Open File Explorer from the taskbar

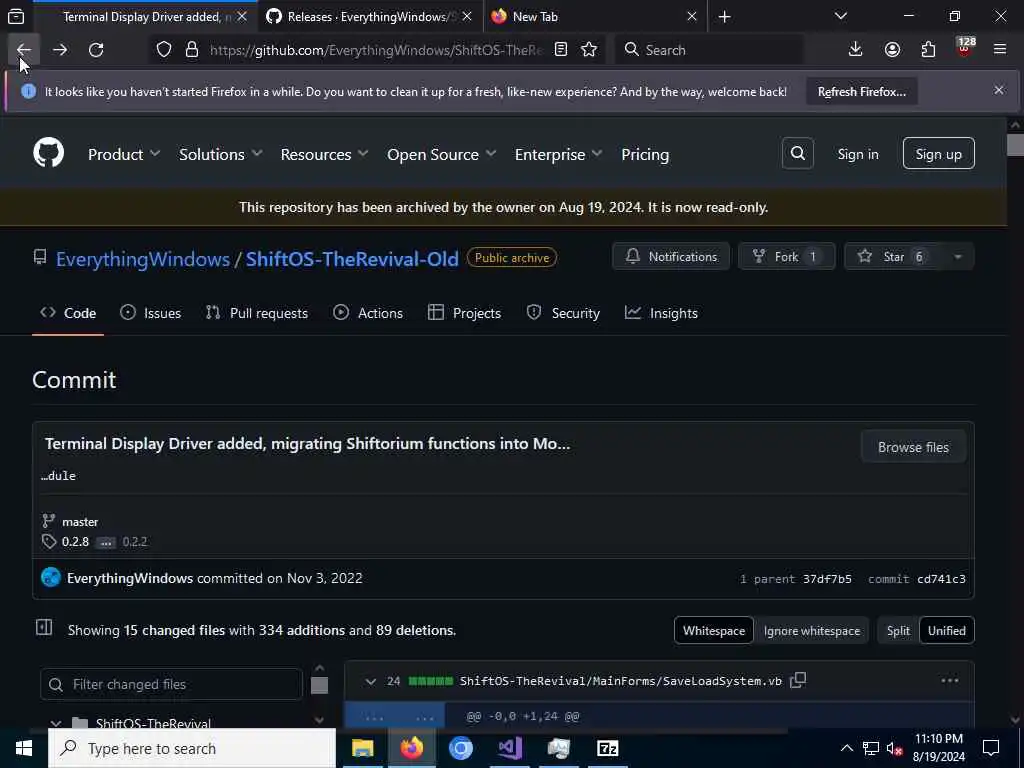[x=362, y=748]
